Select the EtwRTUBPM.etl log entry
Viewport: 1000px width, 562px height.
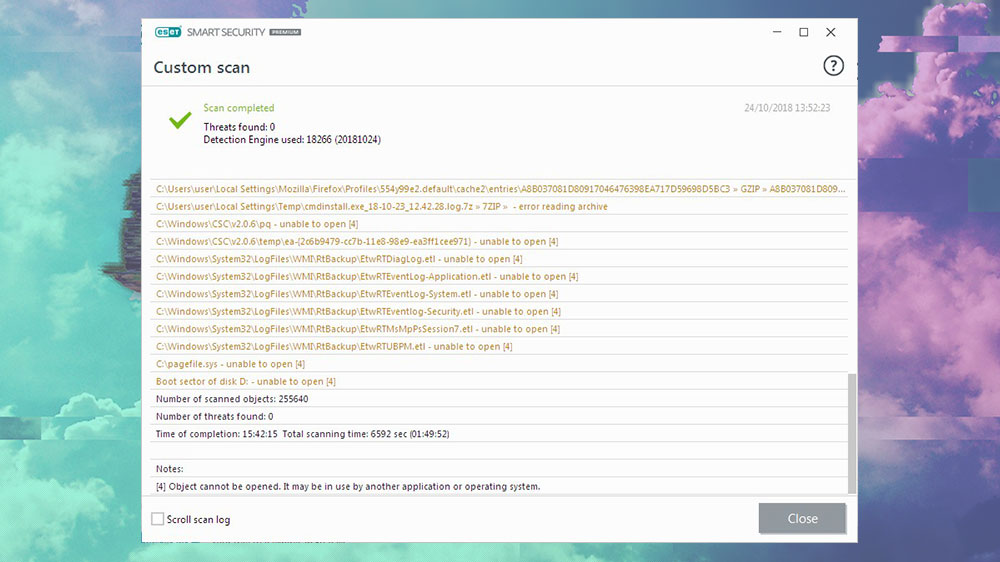[334, 347]
